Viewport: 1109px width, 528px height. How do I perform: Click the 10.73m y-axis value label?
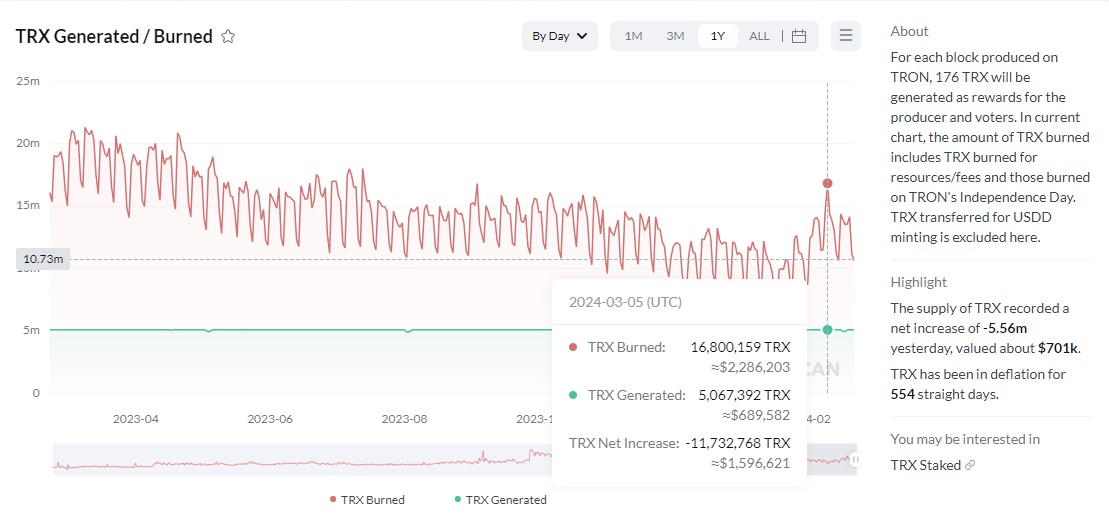point(43,259)
